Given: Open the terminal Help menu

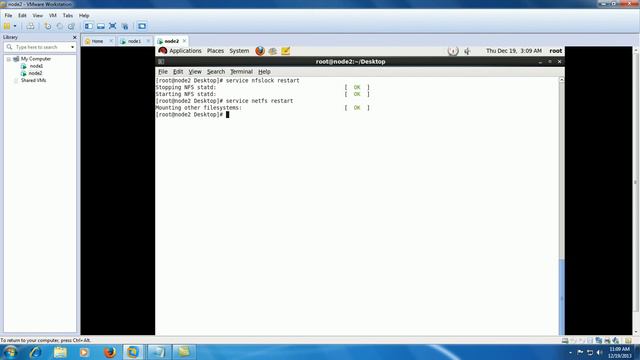Looking at the screenshot, I should pos(264,72).
